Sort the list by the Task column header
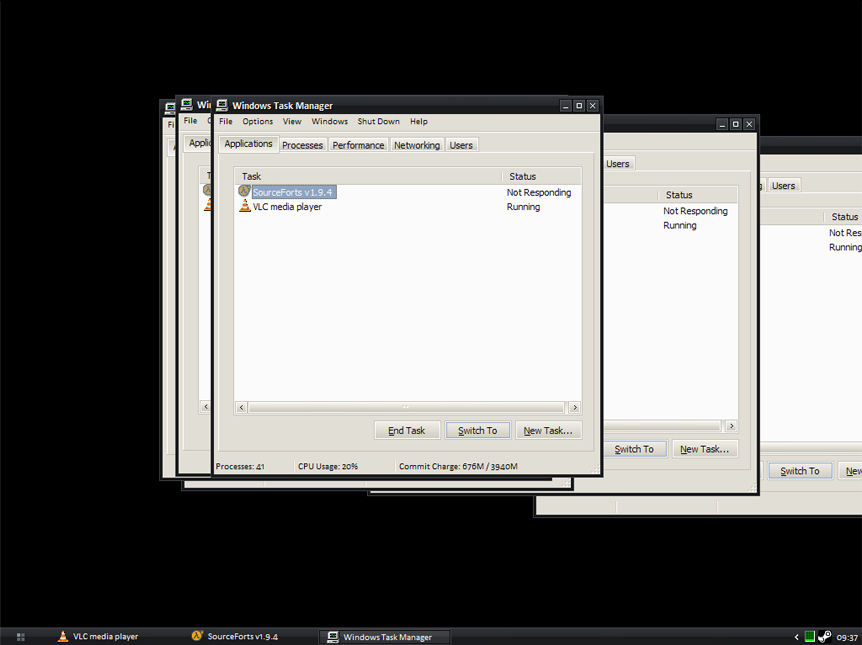This screenshot has height=645, width=862. (368, 176)
